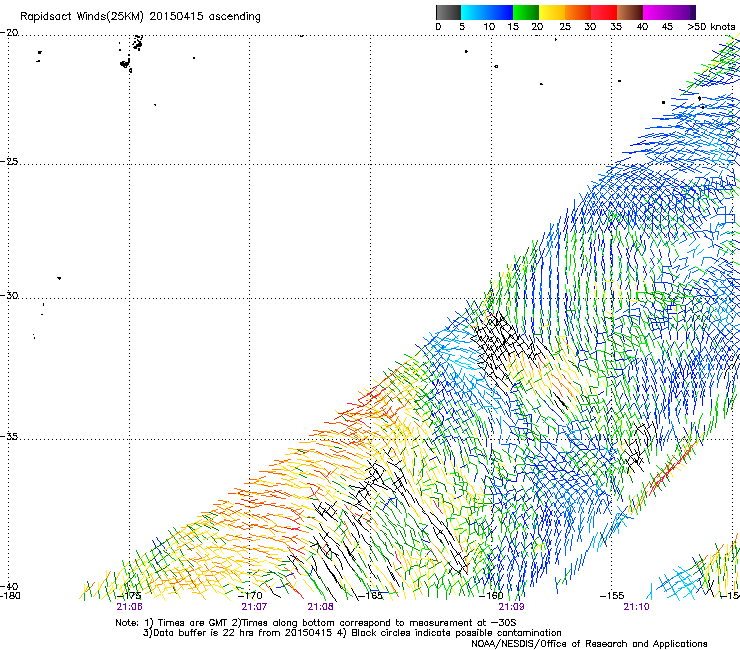Click the 'Data buffer is 22 hrs' note line
The image size is (740, 650).
pos(352,633)
